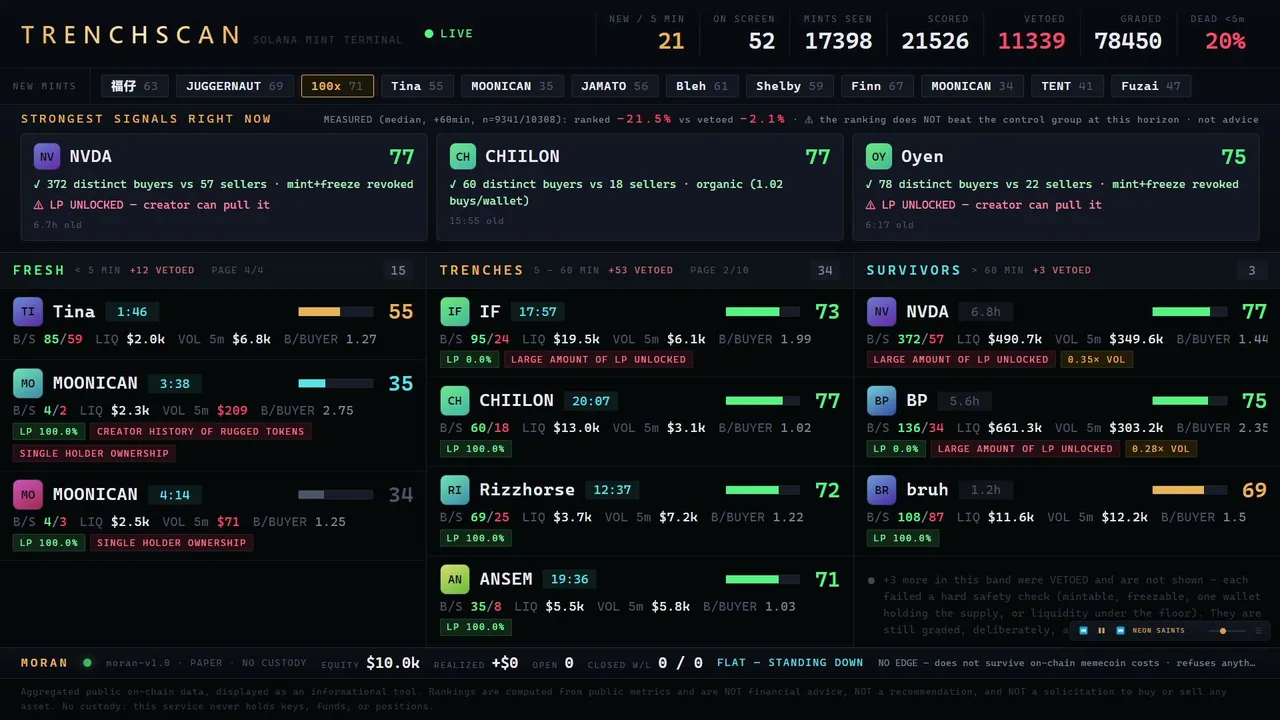Open the Oyen strongest signal card

pos(1055,188)
